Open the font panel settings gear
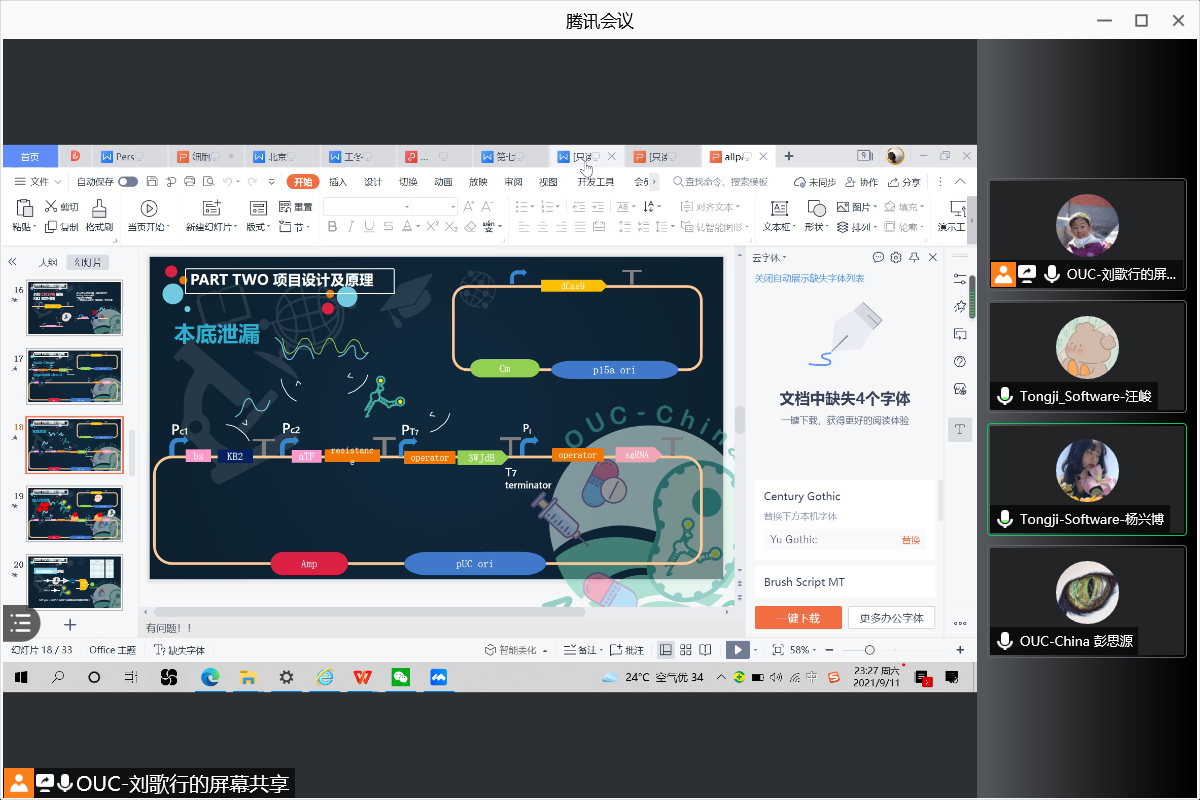 896,258
